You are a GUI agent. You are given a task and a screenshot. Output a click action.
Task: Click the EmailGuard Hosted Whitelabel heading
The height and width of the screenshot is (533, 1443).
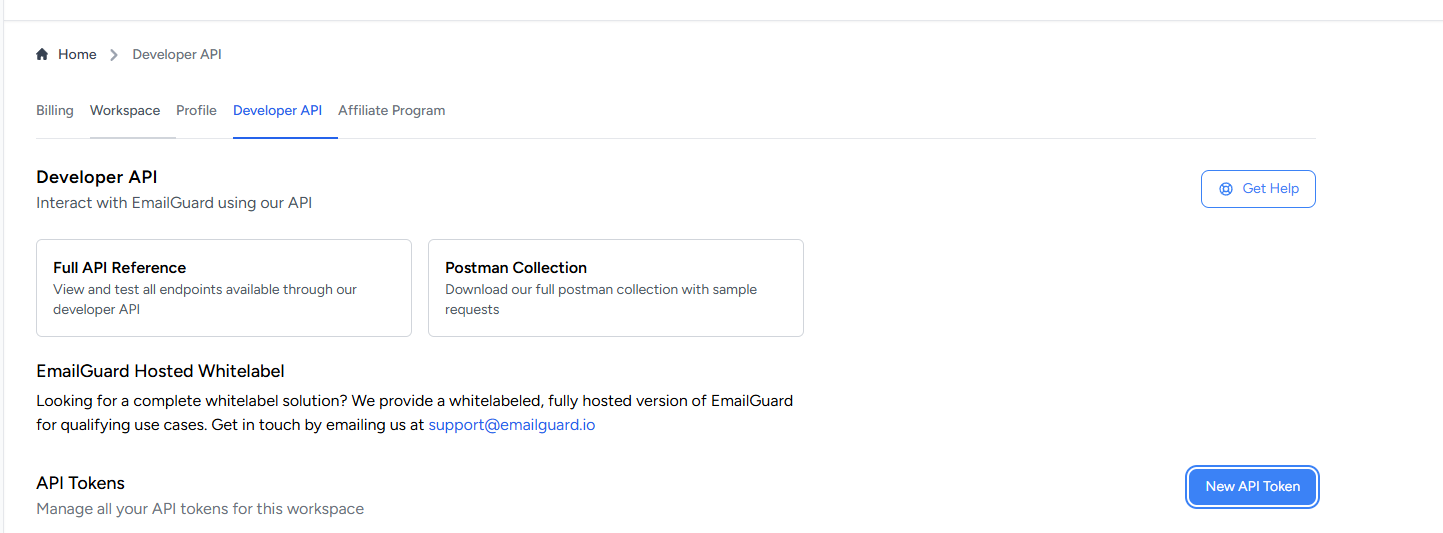point(160,371)
